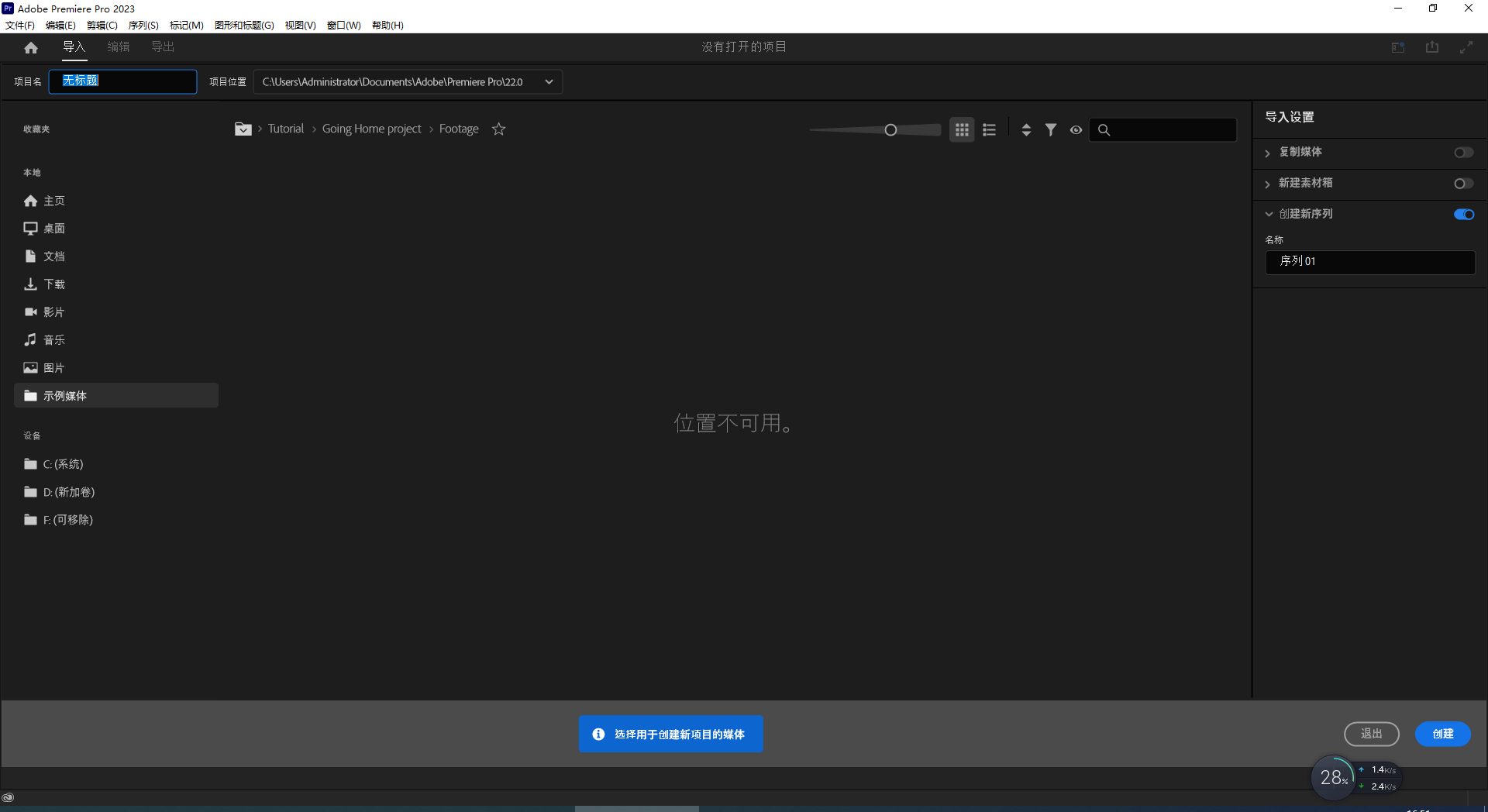
Task: Open the C: (系统) drive
Action: [x=116, y=464]
